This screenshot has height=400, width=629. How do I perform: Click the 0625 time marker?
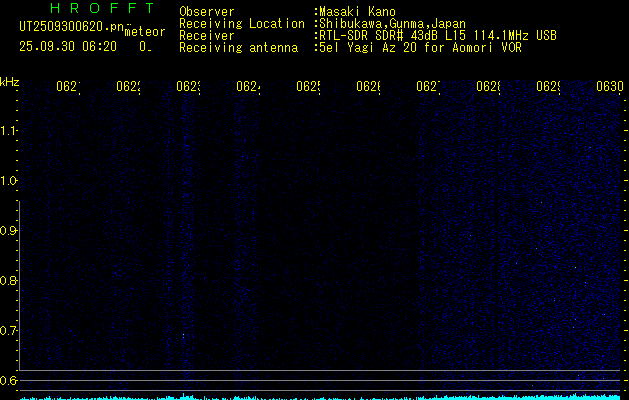(x=308, y=86)
